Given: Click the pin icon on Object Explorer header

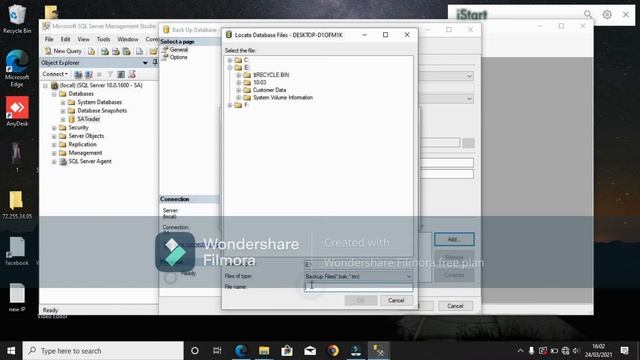Looking at the screenshot, I should tap(155, 62).
